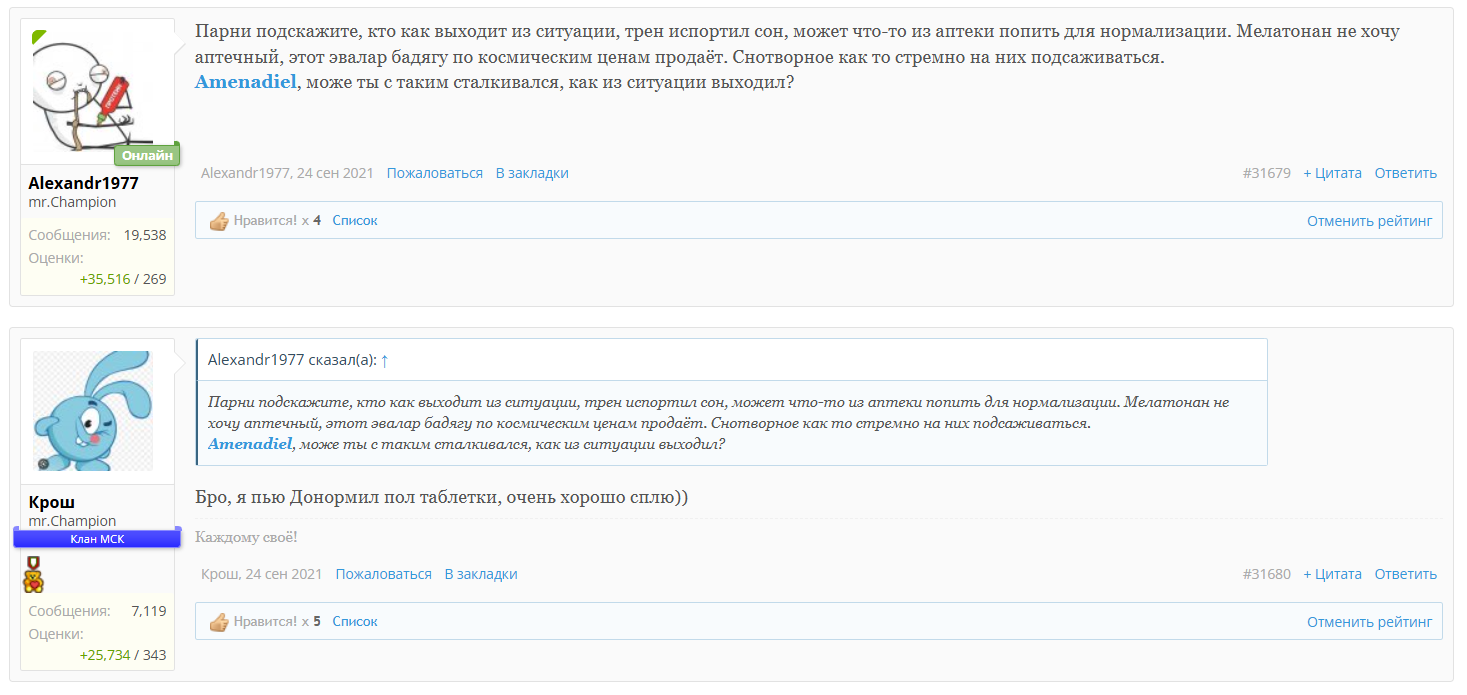
Task: Open Список of likes on post #31679
Action: point(355,220)
